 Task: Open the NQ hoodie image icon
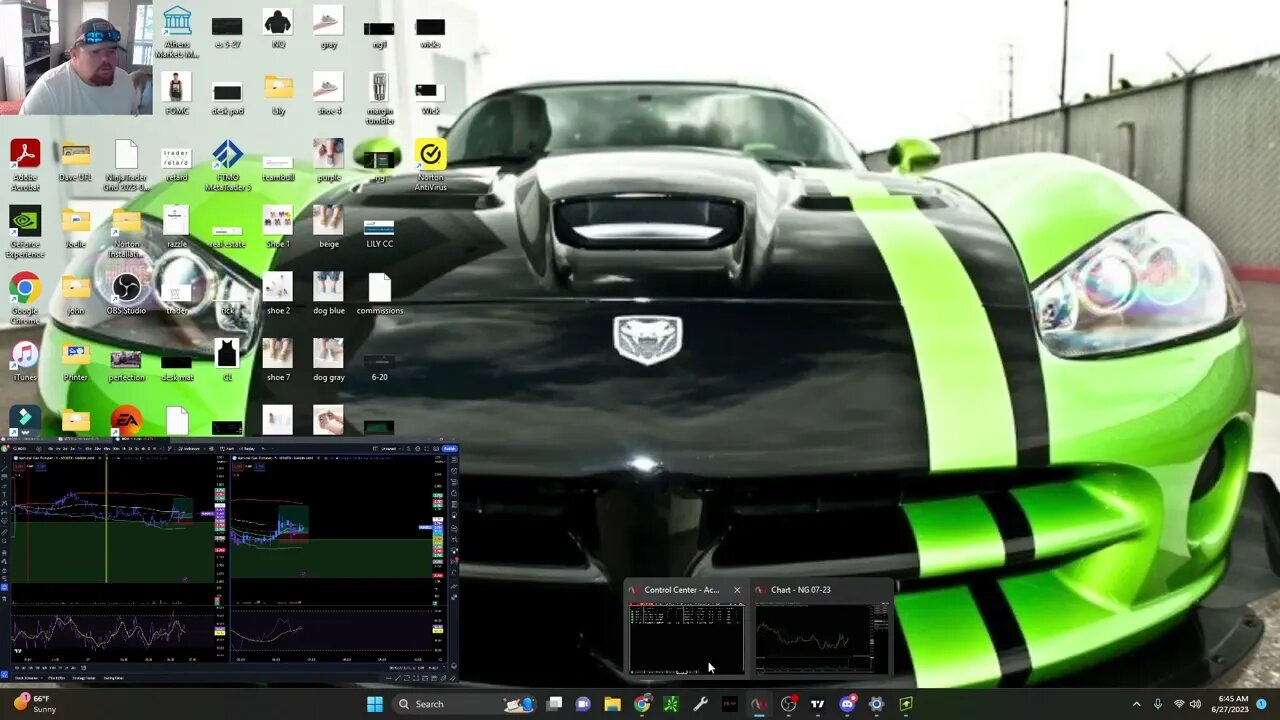pyautogui.click(x=278, y=28)
